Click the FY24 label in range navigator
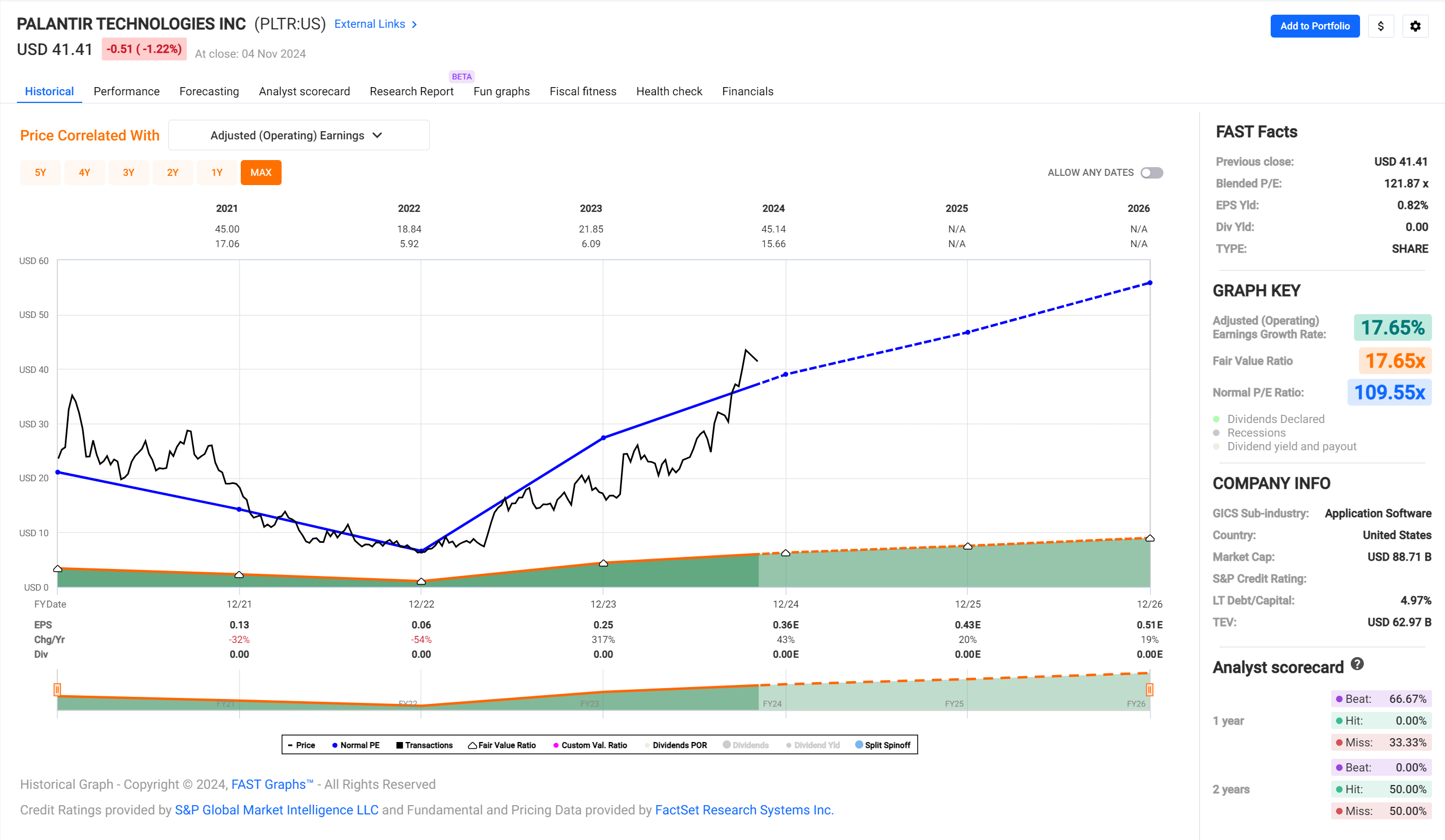Screen dimensions: 1445x840 click(772, 703)
